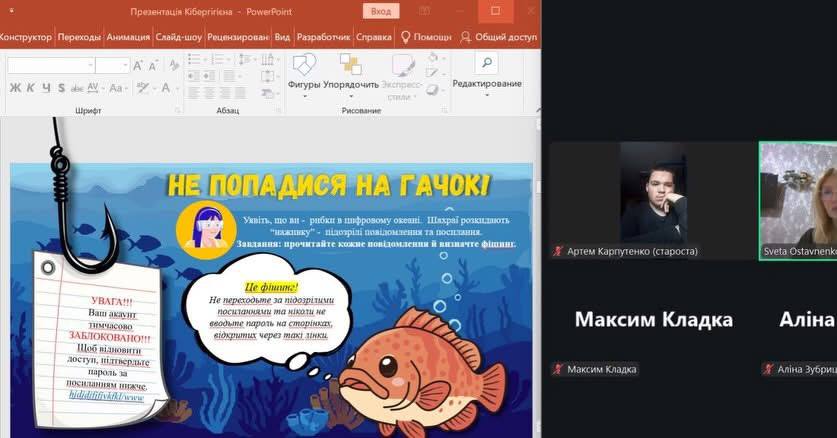Toggle bold Ж formatting

point(16,88)
